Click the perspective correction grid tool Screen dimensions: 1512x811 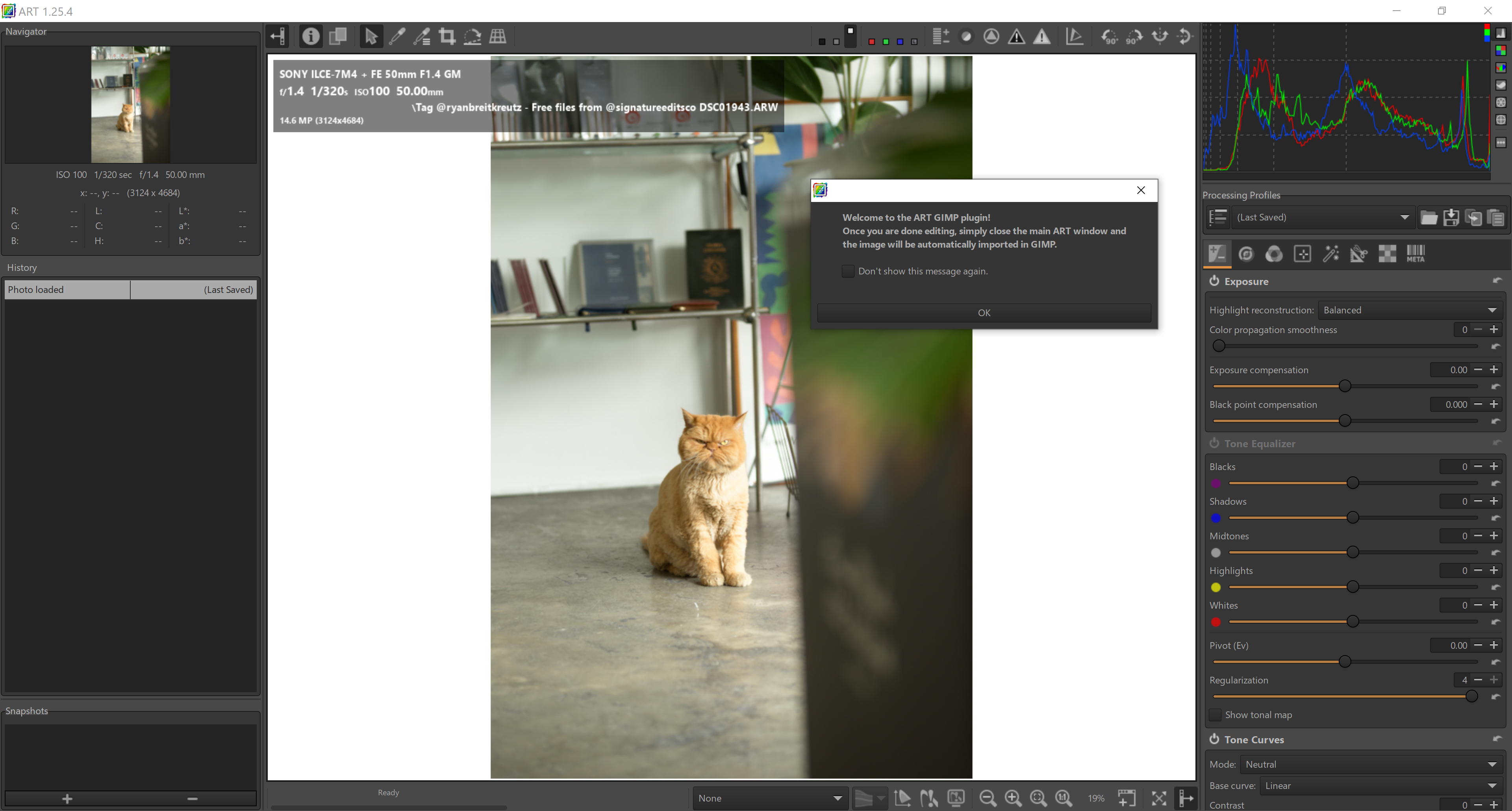pyautogui.click(x=498, y=36)
